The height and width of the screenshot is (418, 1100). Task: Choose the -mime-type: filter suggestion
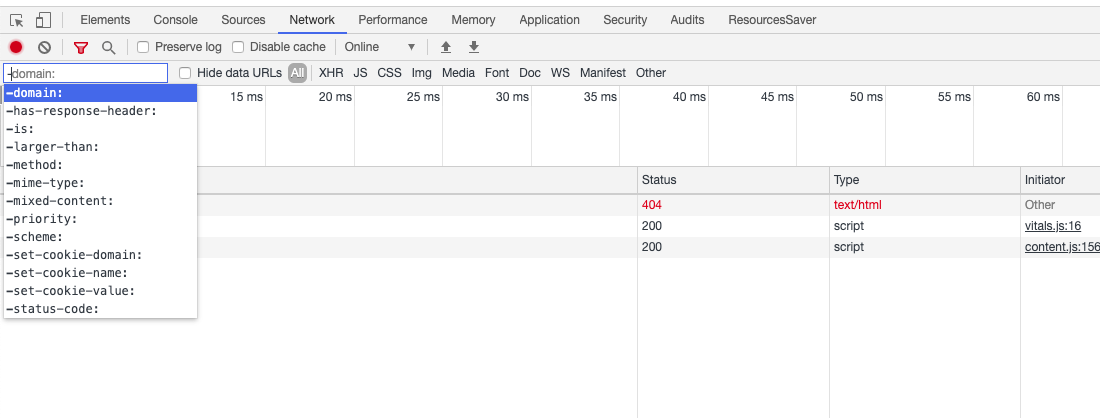45,183
